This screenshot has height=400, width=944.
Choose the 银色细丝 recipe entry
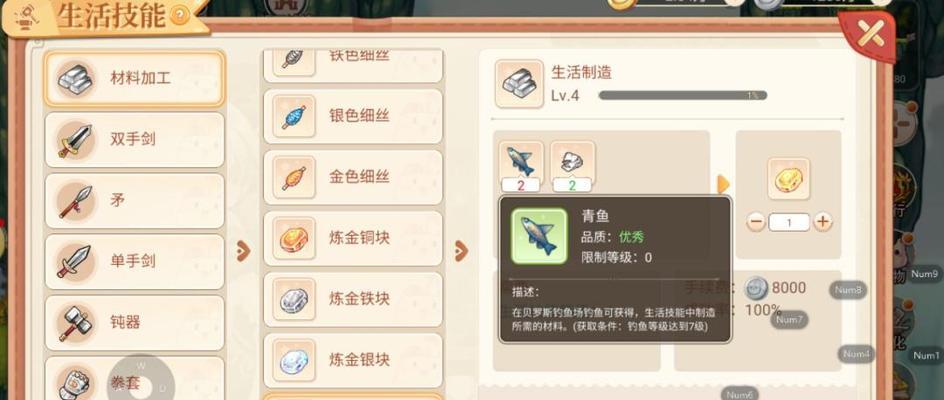(353, 116)
